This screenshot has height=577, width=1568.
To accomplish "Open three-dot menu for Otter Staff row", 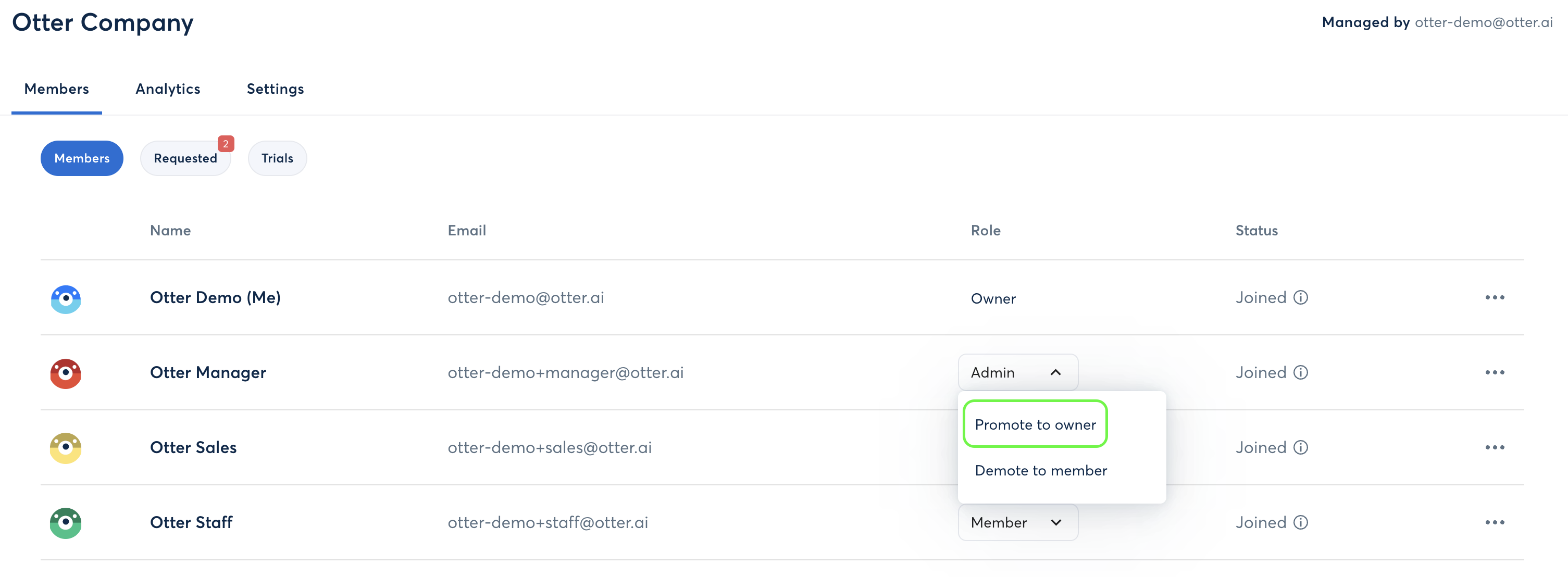I will 1495,522.
